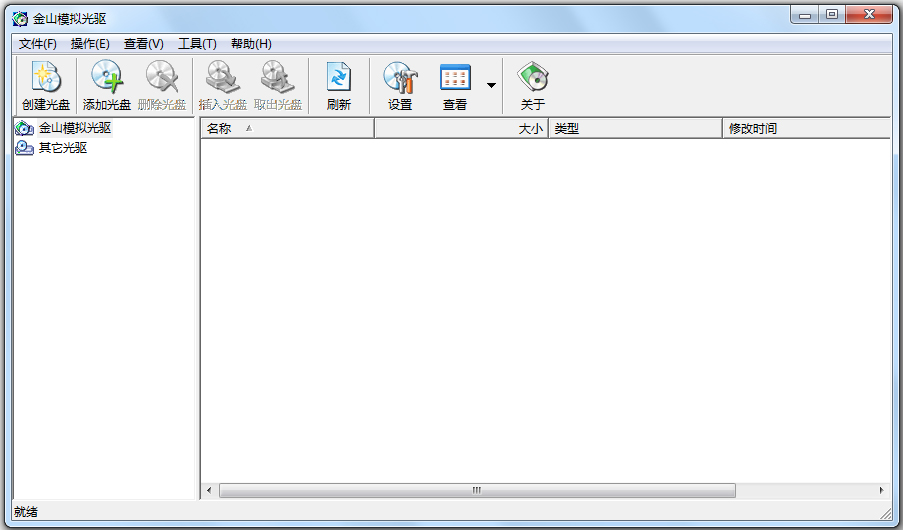Open the 关于 (About) toolbar icon
903x530 pixels.
point(533,85)
